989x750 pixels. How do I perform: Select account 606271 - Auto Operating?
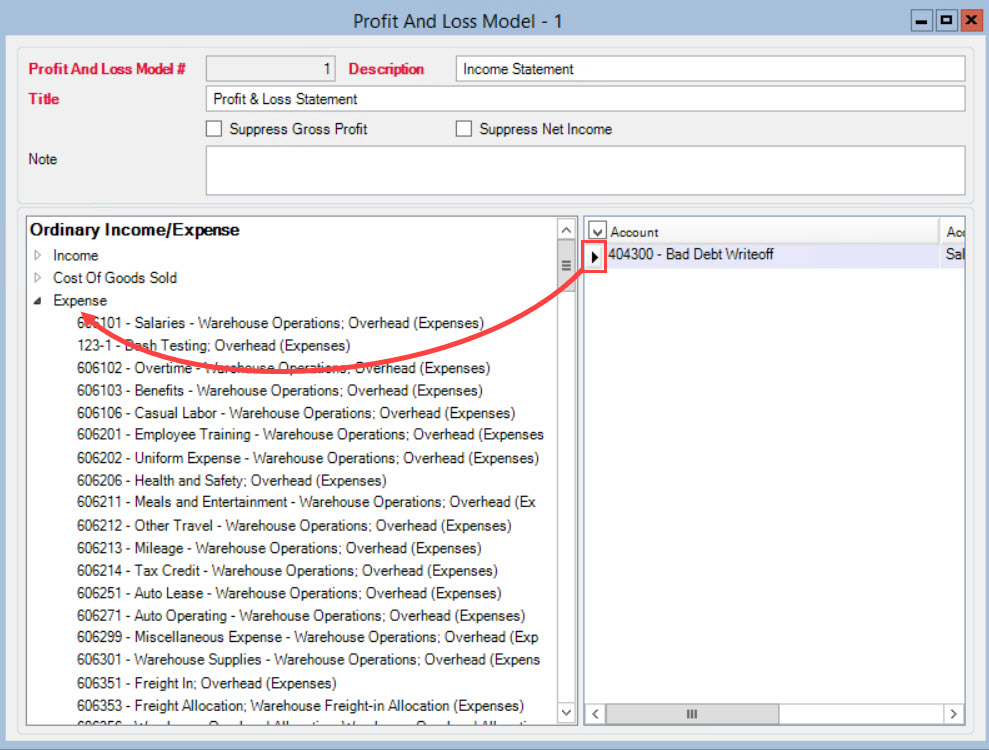click(x=301, y=616)
